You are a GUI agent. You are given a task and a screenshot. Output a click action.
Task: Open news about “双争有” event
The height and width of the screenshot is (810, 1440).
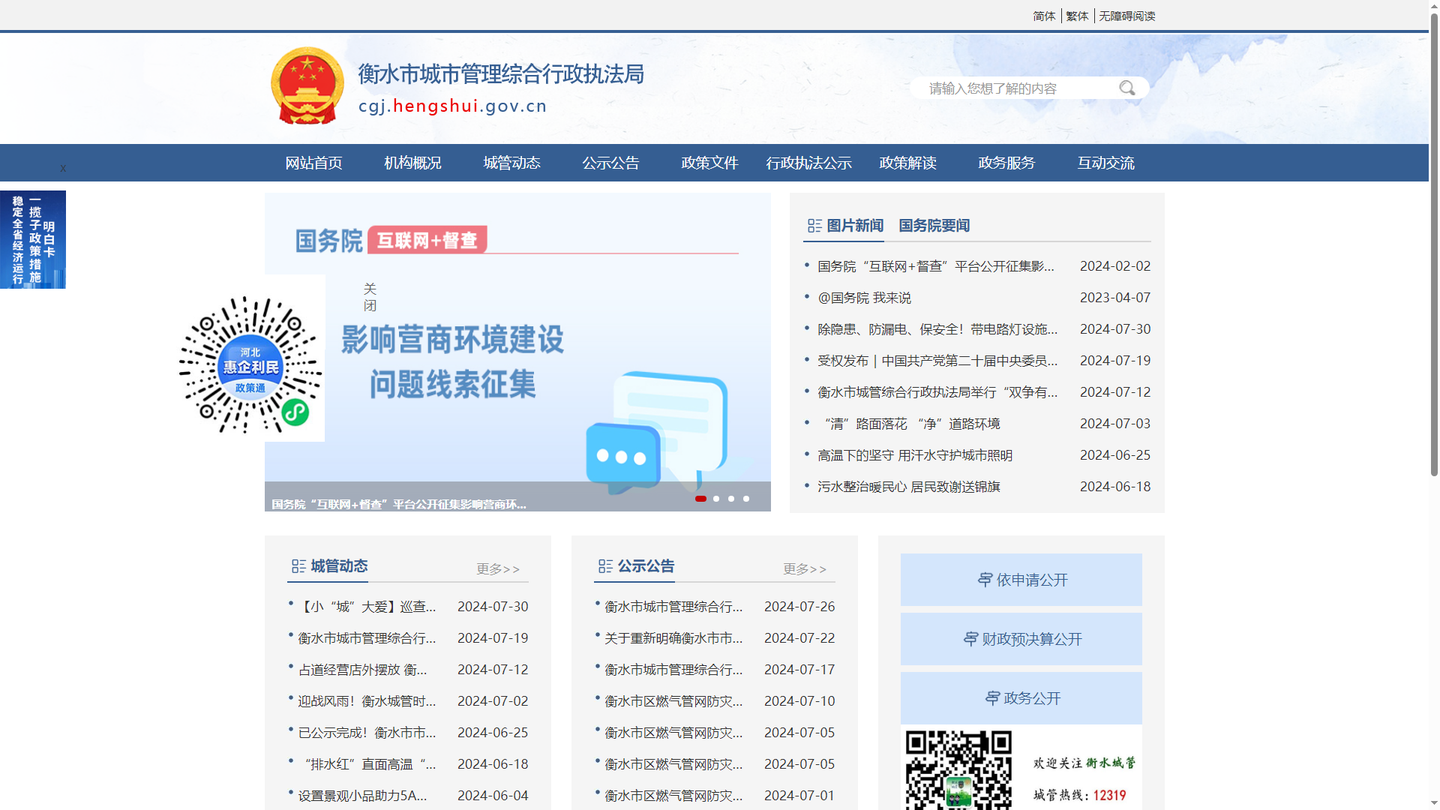[x=937, y=392]
